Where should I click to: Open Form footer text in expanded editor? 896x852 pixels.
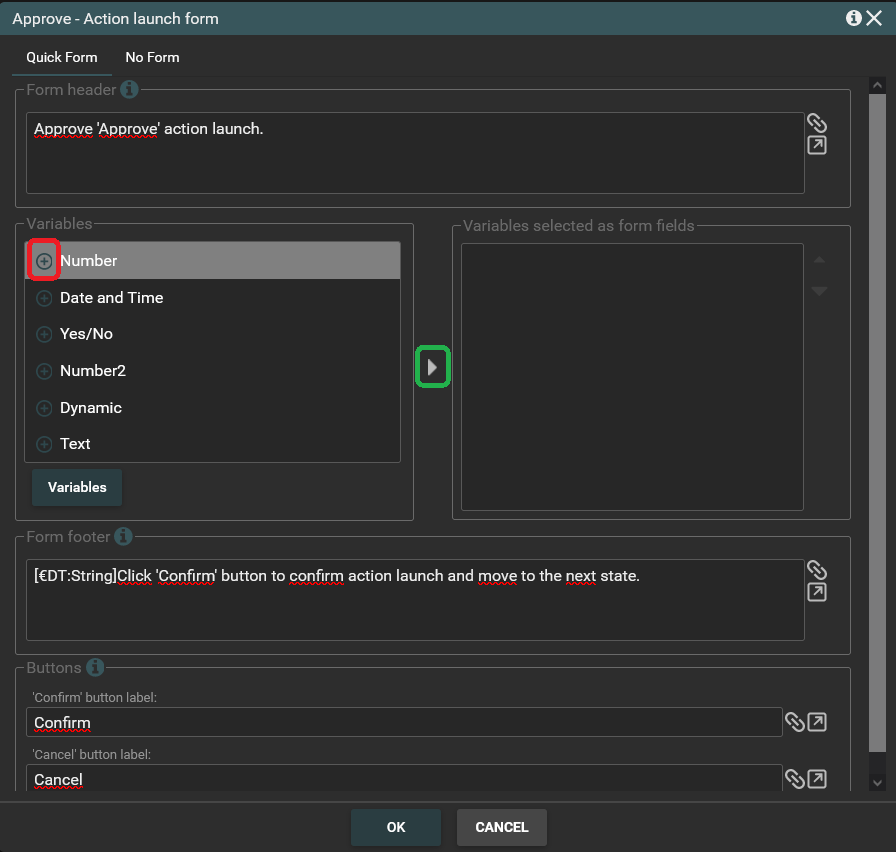point(817,593)
